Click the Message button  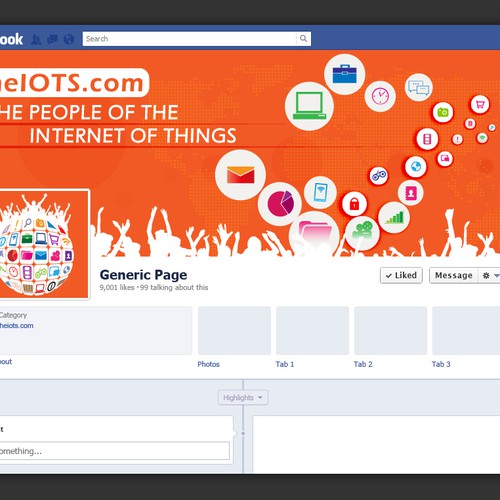pos(454,275)
